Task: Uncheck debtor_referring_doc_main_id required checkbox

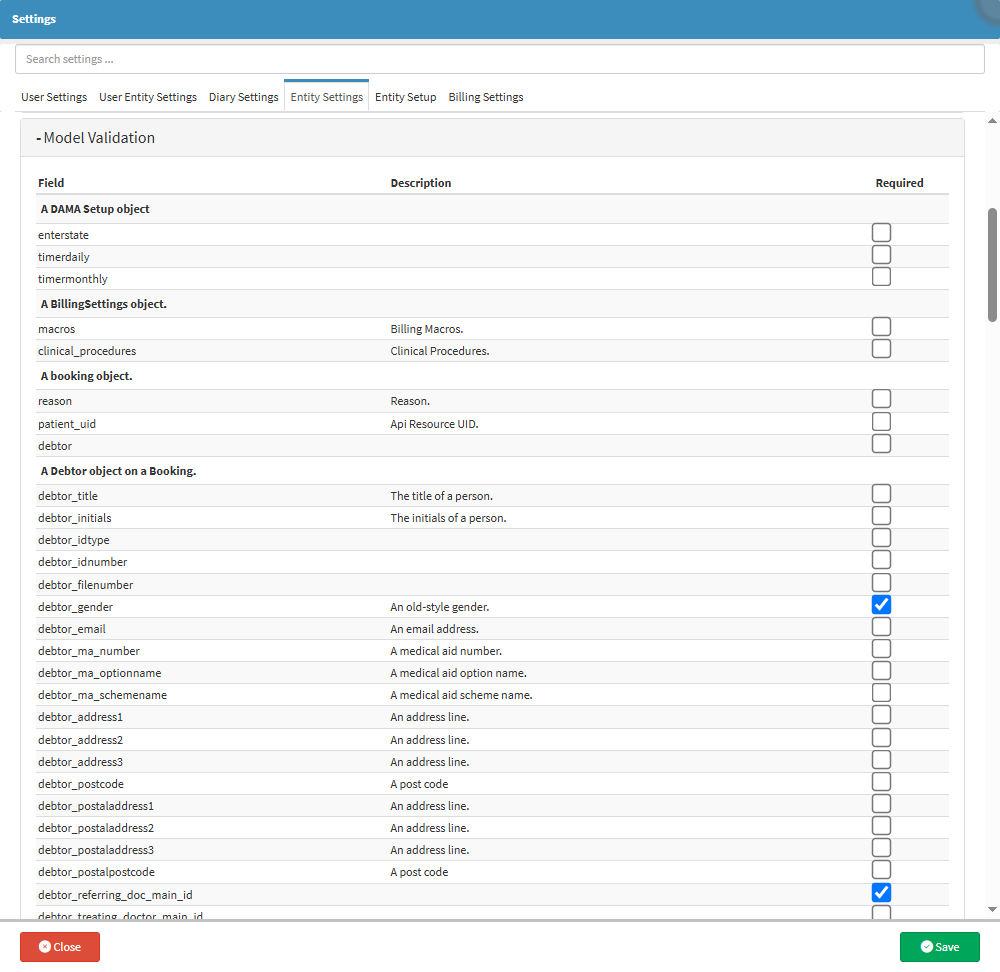Action: coord(881,893)
